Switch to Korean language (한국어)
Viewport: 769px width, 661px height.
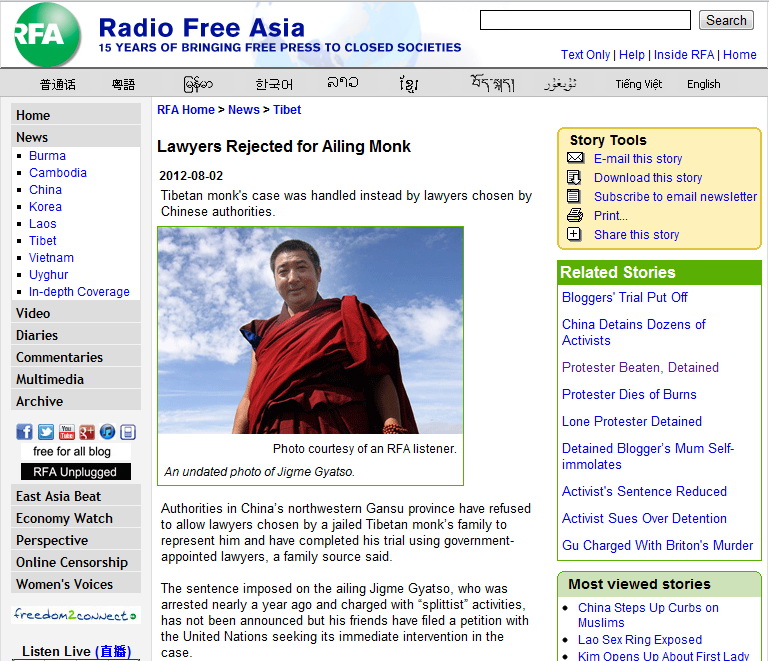(274, 84)
